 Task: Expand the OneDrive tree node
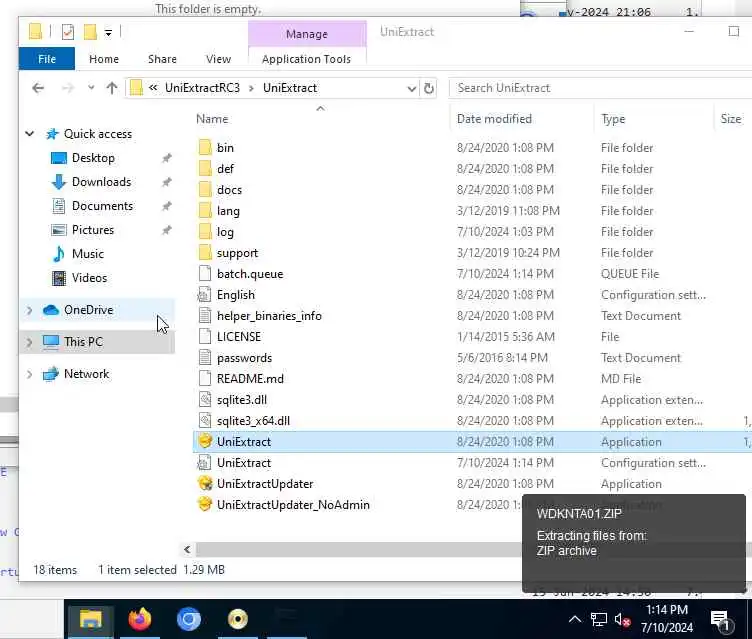click(x=29, y=310)
